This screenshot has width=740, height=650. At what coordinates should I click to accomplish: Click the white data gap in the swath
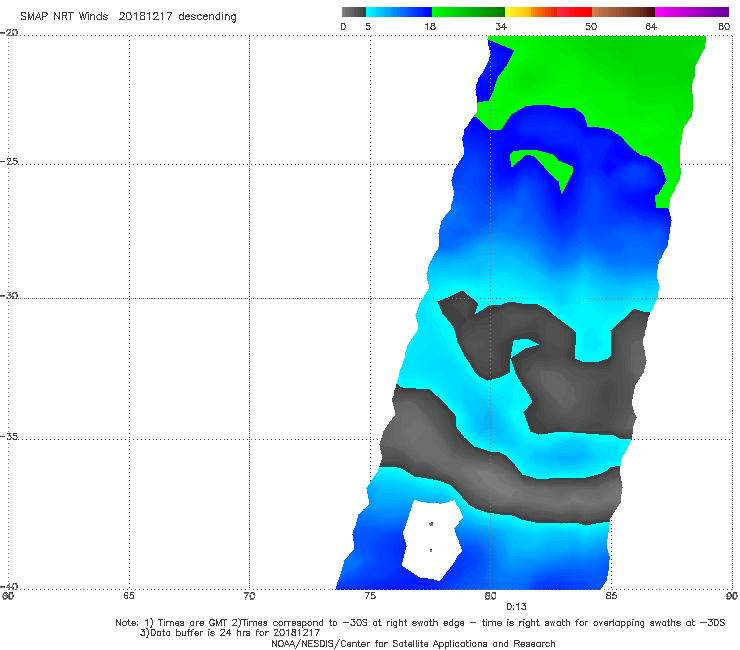point(432,540)
